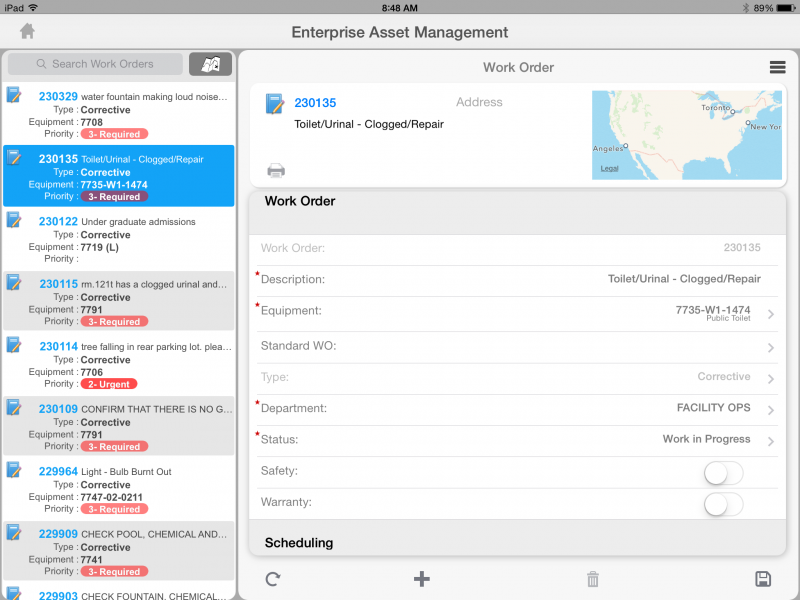
Task: Open Status selection chevron
Action: (770, 441)
